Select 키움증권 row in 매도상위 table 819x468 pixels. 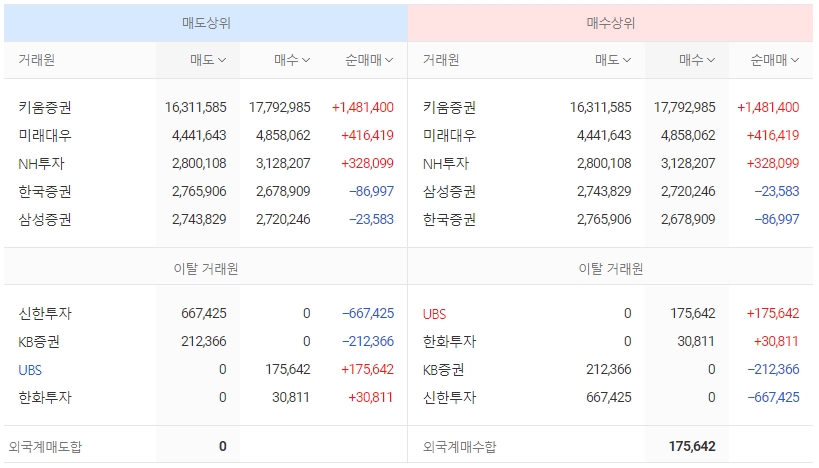click(206, 108)
